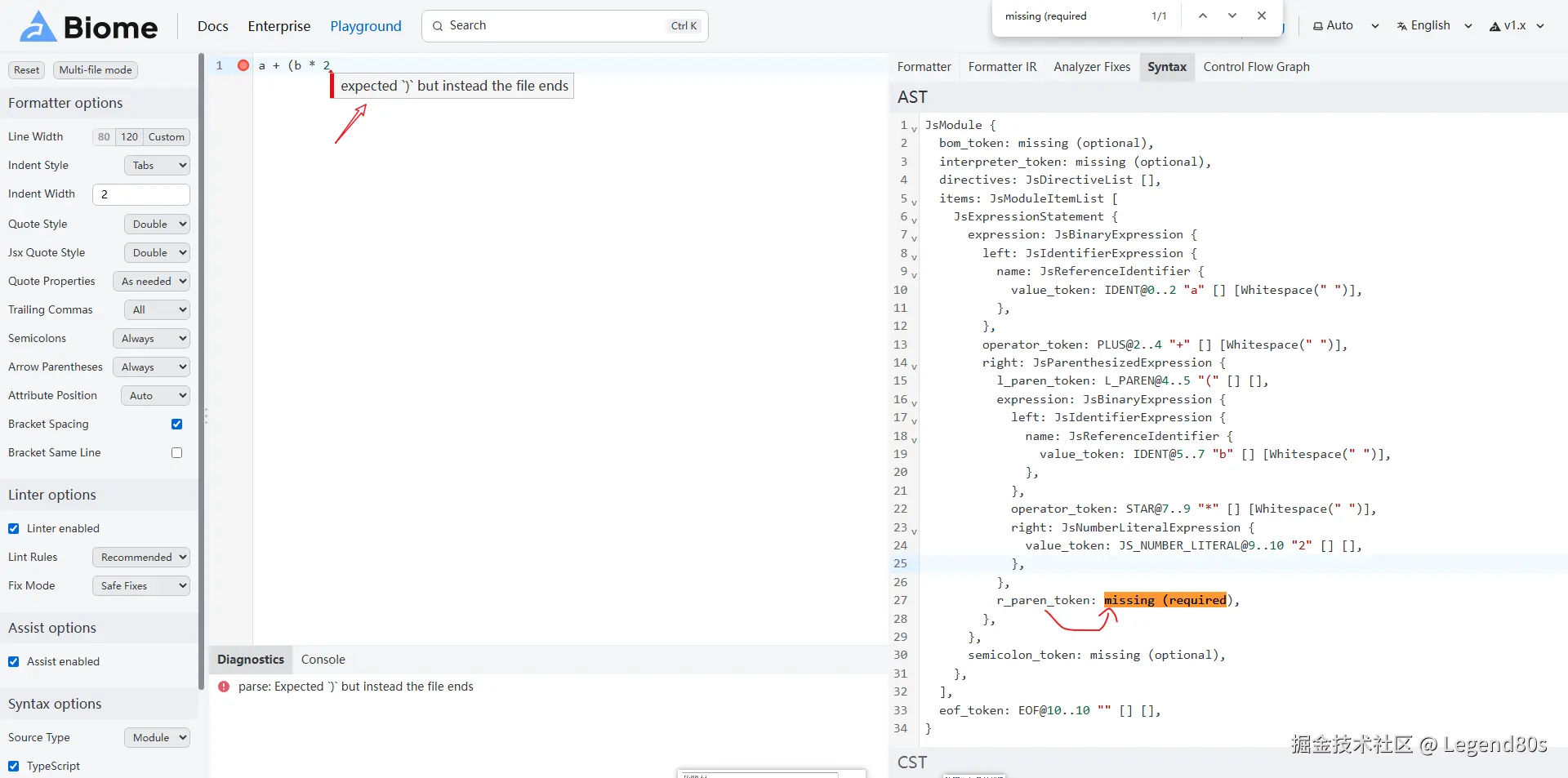Collapse JsNumberLiteralExpression on AST line 23
This screenshot has height=778, width=1568.
pos(914,530)
